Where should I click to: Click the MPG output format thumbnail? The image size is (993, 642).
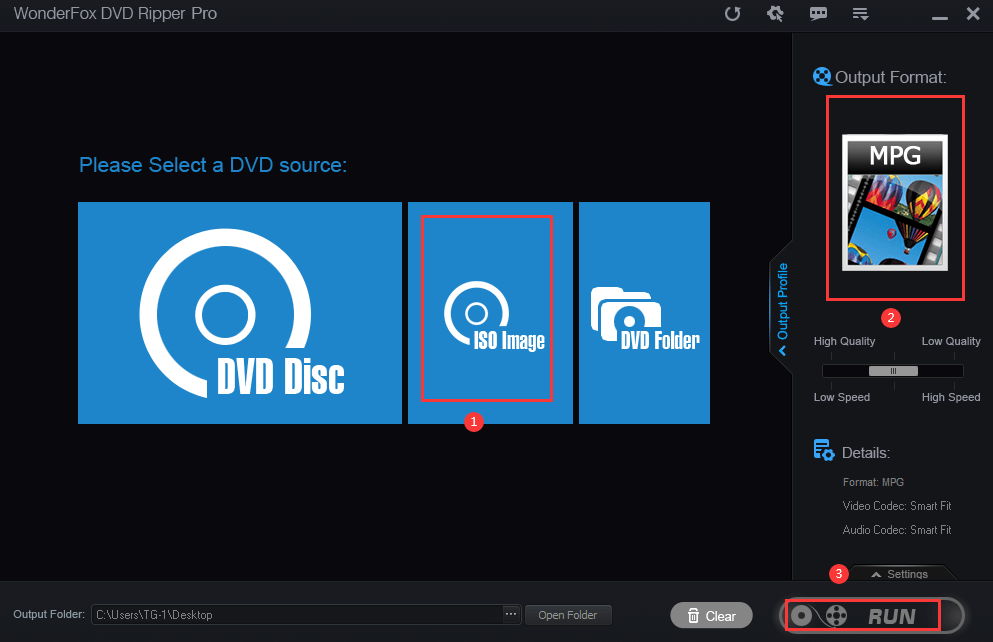(894, 201)
